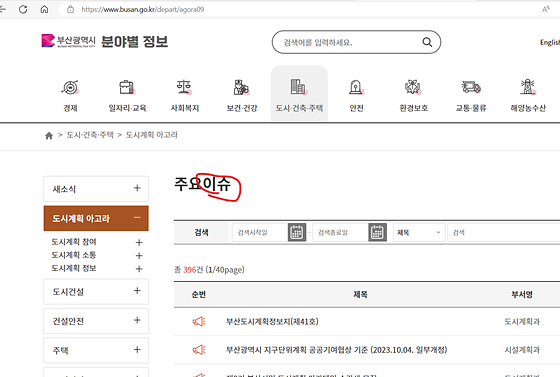Image resolution: width=560 pixels, height=377 pixels.
Task: Click 도시계획 아고라 breadcrumb link
Action: (152, 135)
